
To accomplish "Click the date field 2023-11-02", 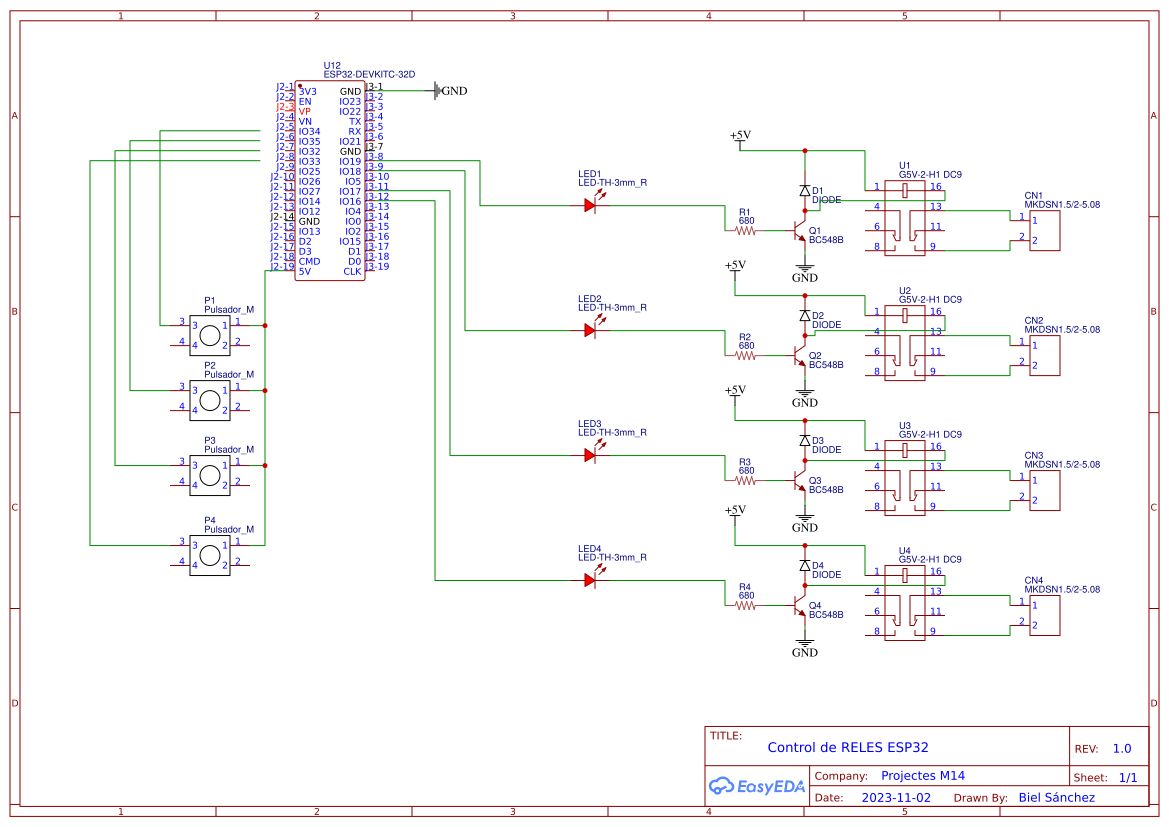I will 895,797.
